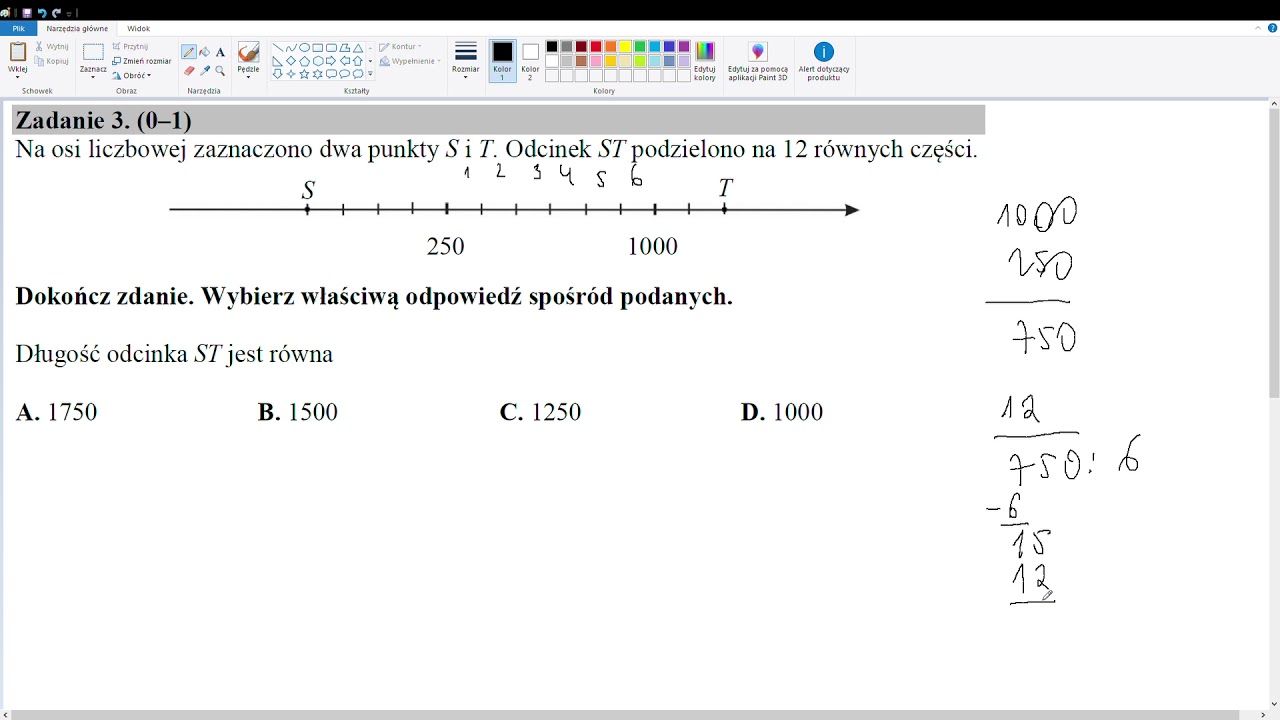Click Alert dotyczący produktu info icon
The width and height of the screenshot is (1280, 720).
[823, 52]
